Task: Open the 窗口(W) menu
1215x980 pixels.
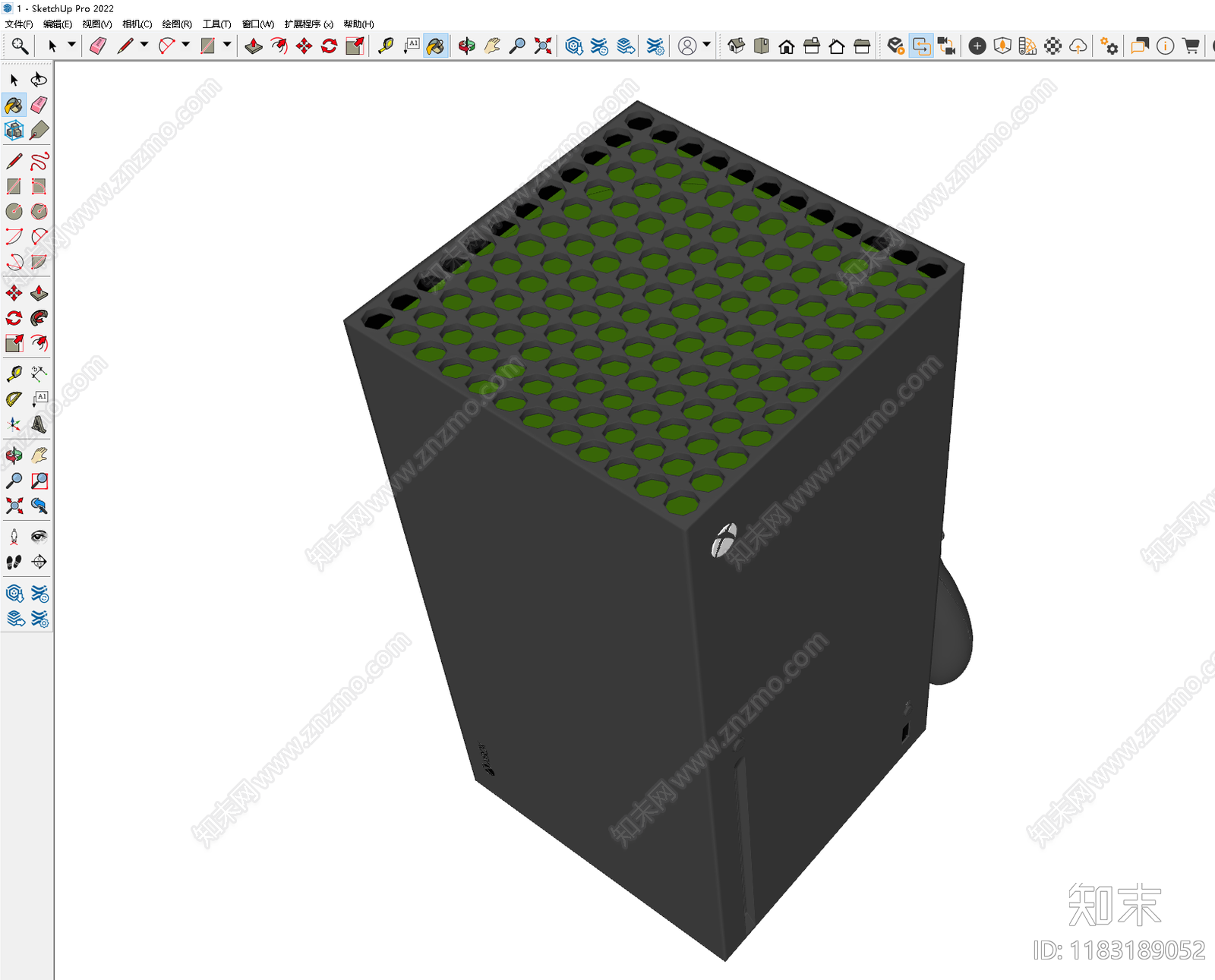Action: 258,24
